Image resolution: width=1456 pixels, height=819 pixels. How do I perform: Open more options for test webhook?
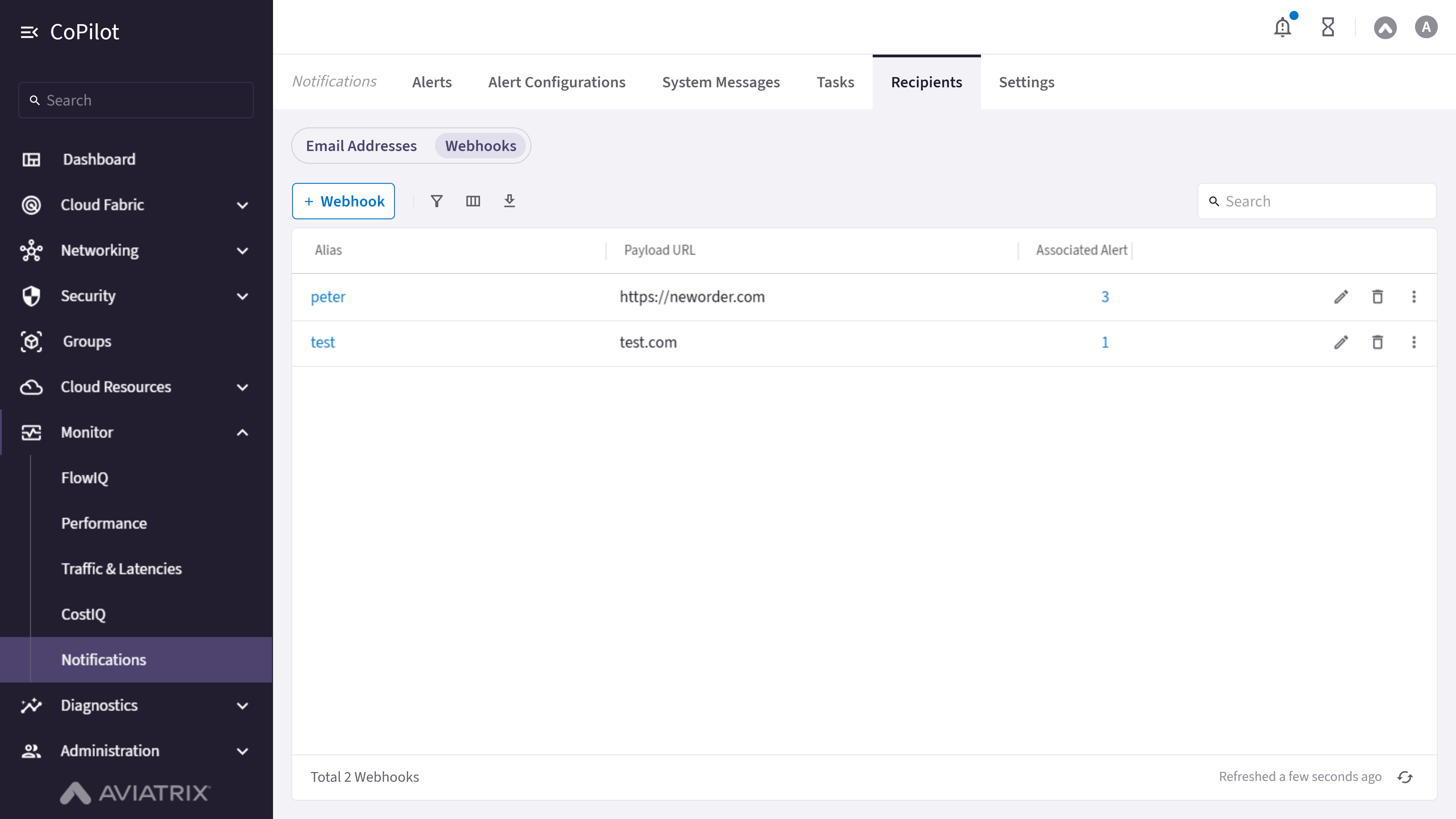pyautogui.click(x=1414, y=342)
